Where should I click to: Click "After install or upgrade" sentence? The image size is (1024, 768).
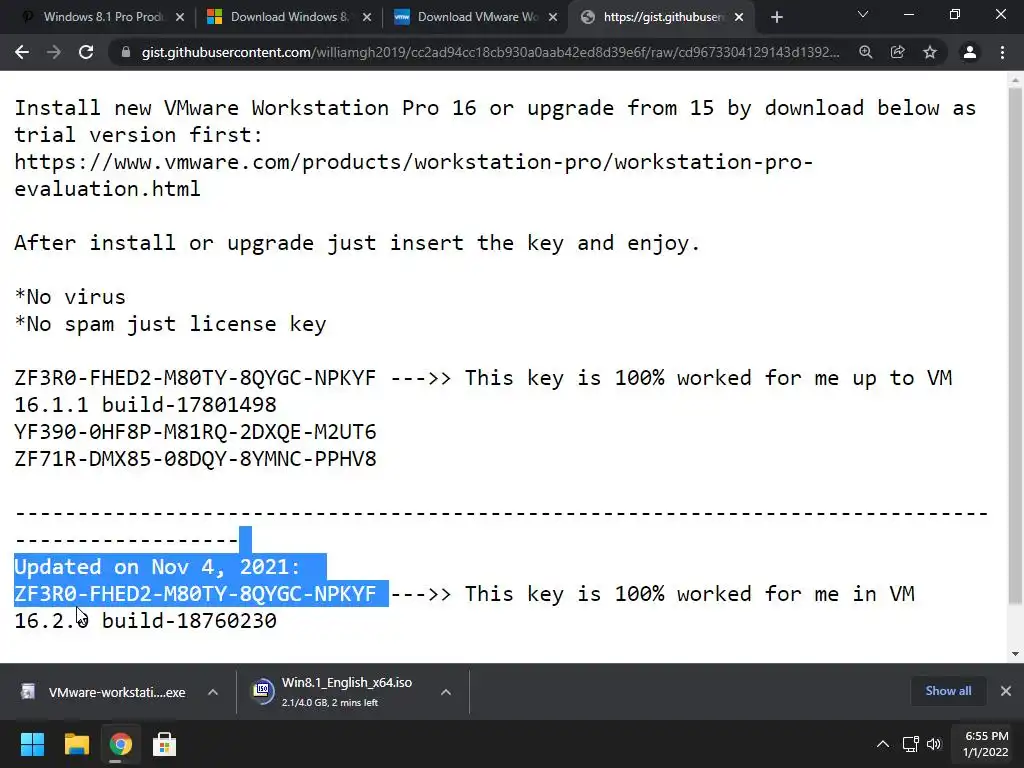click(357, 243)
